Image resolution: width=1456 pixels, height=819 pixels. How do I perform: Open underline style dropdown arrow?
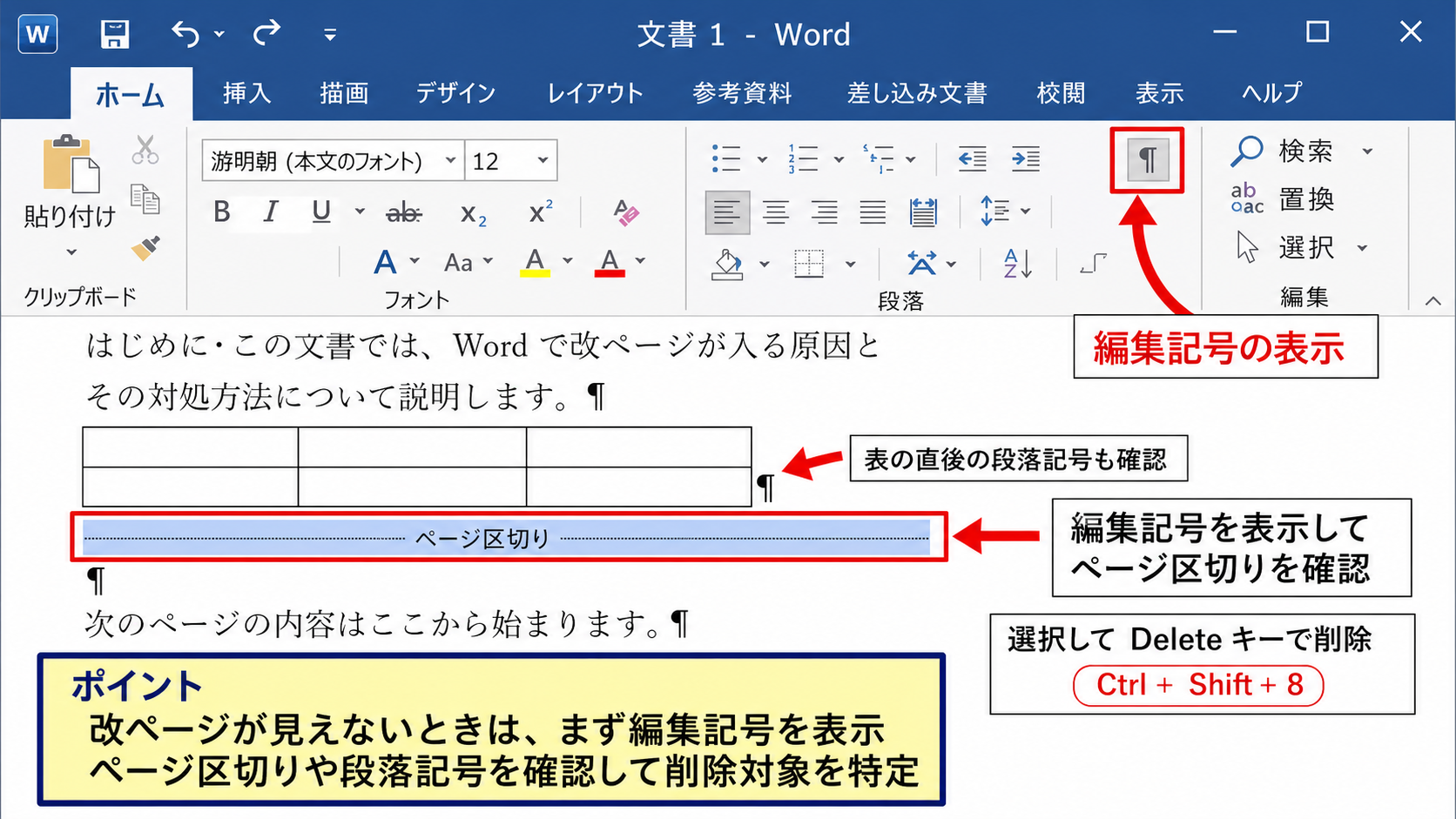359,211
